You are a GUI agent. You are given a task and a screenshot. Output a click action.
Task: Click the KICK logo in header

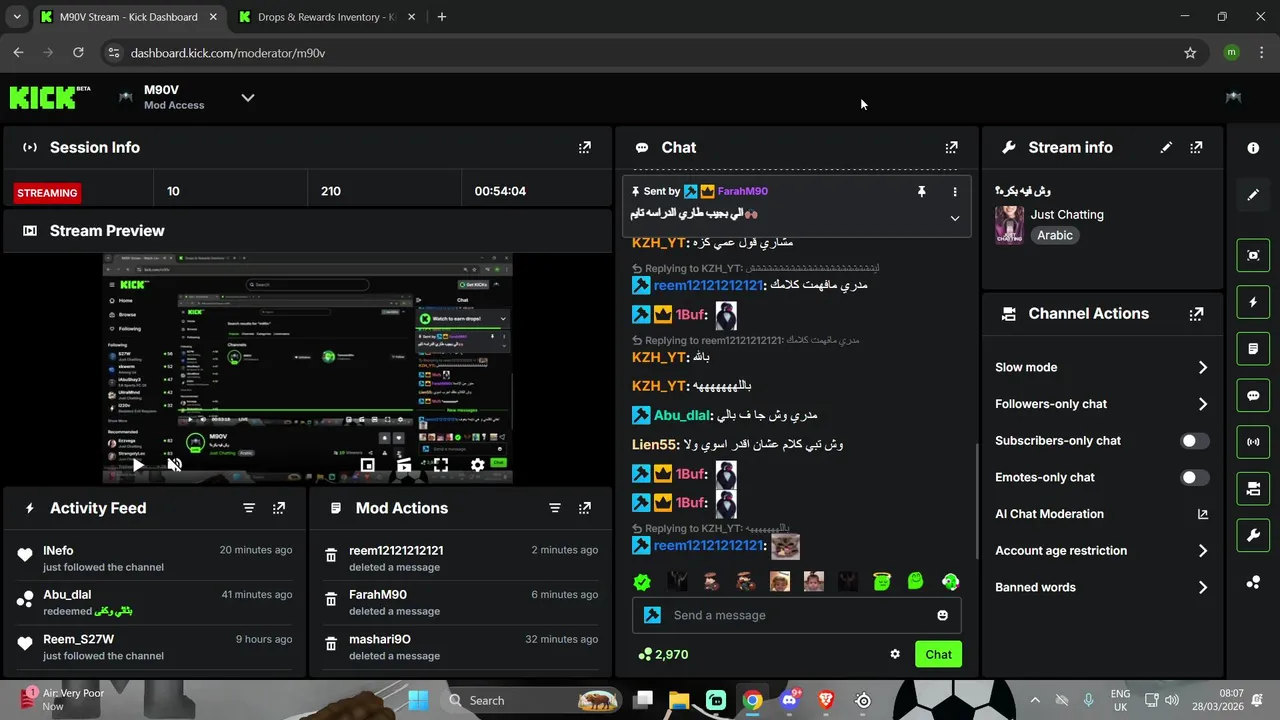[x=50, y=97]
